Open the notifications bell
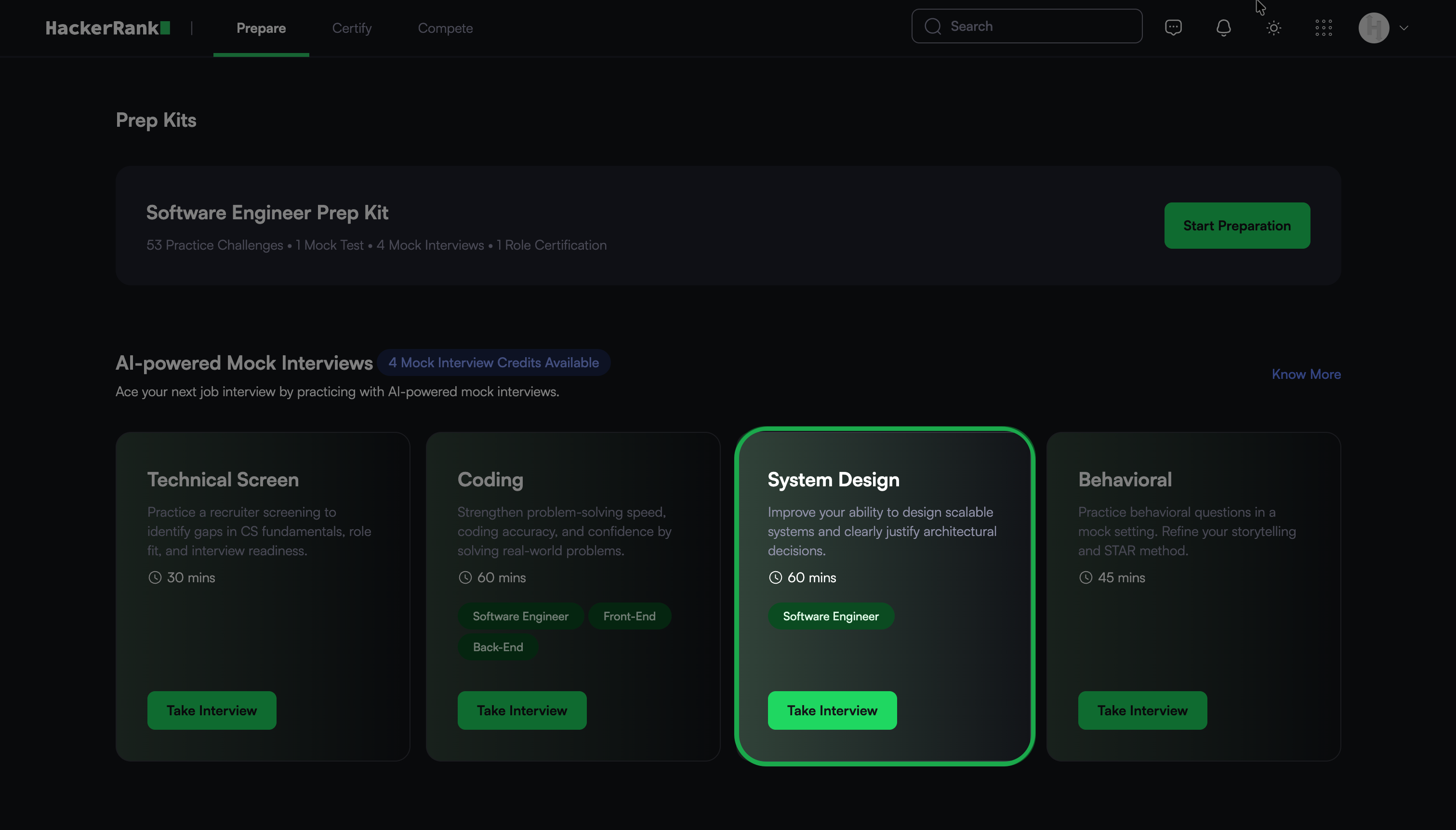Image resolution: width=1456 pixels, height=830 pixels. [x=1223, y=27]
